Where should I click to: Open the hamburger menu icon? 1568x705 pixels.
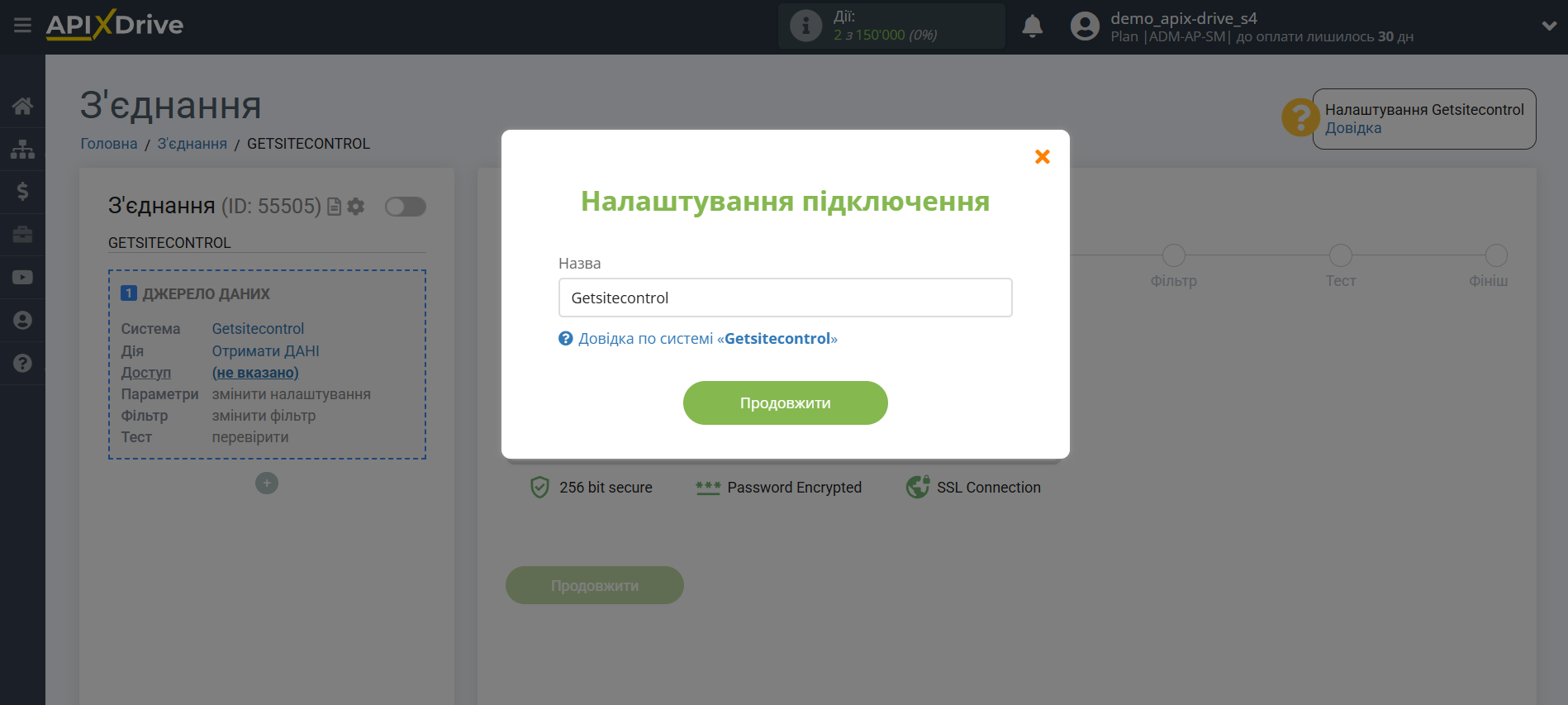[22, 26]
